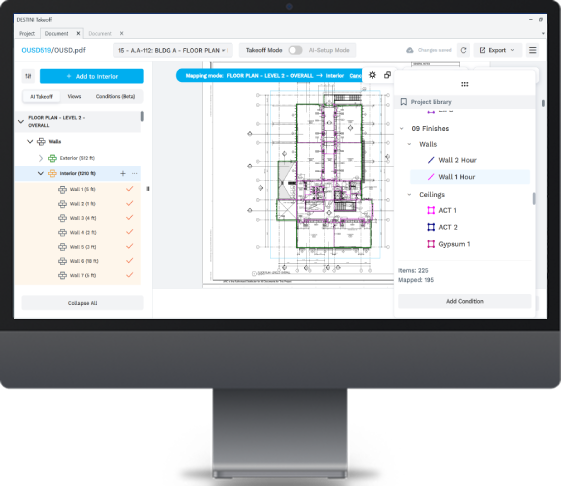Click the Export icon button
The width and height of the screenshot is (561, 486).
[482, 50]
